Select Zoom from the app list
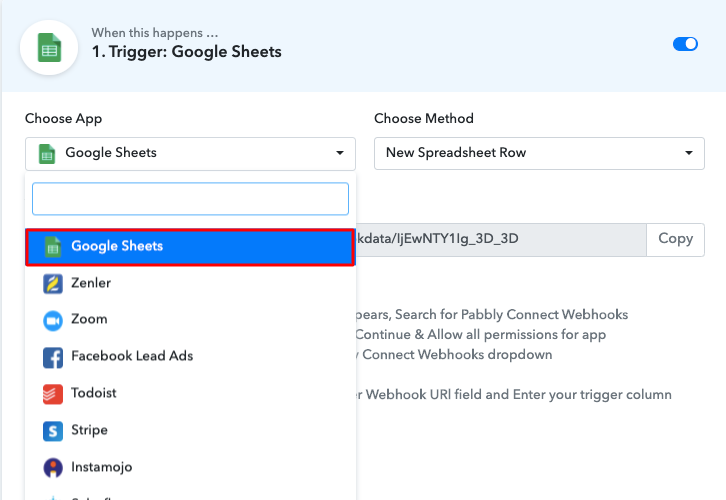This screenshot has width=726, height=500. pyautogui.click(x=190, y=319)
